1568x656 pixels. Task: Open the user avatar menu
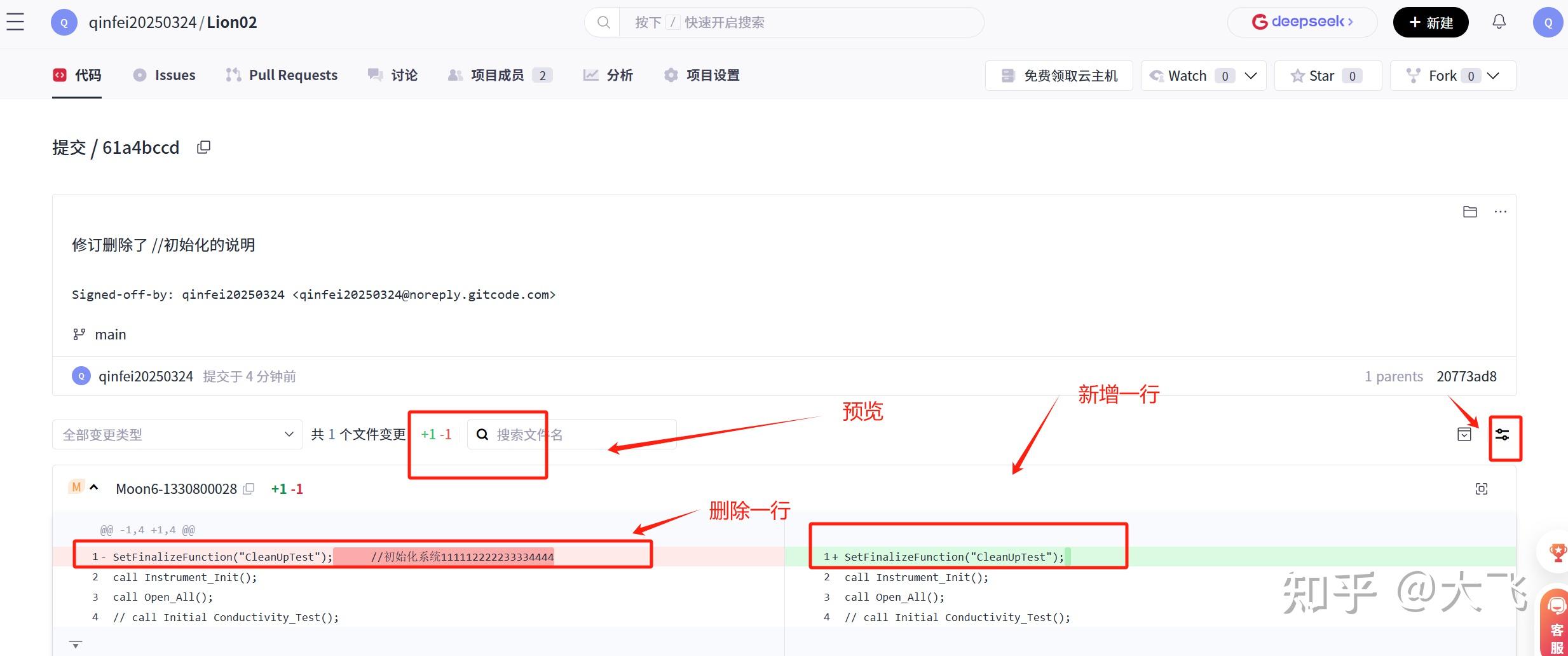click(x=1547, y=22)
